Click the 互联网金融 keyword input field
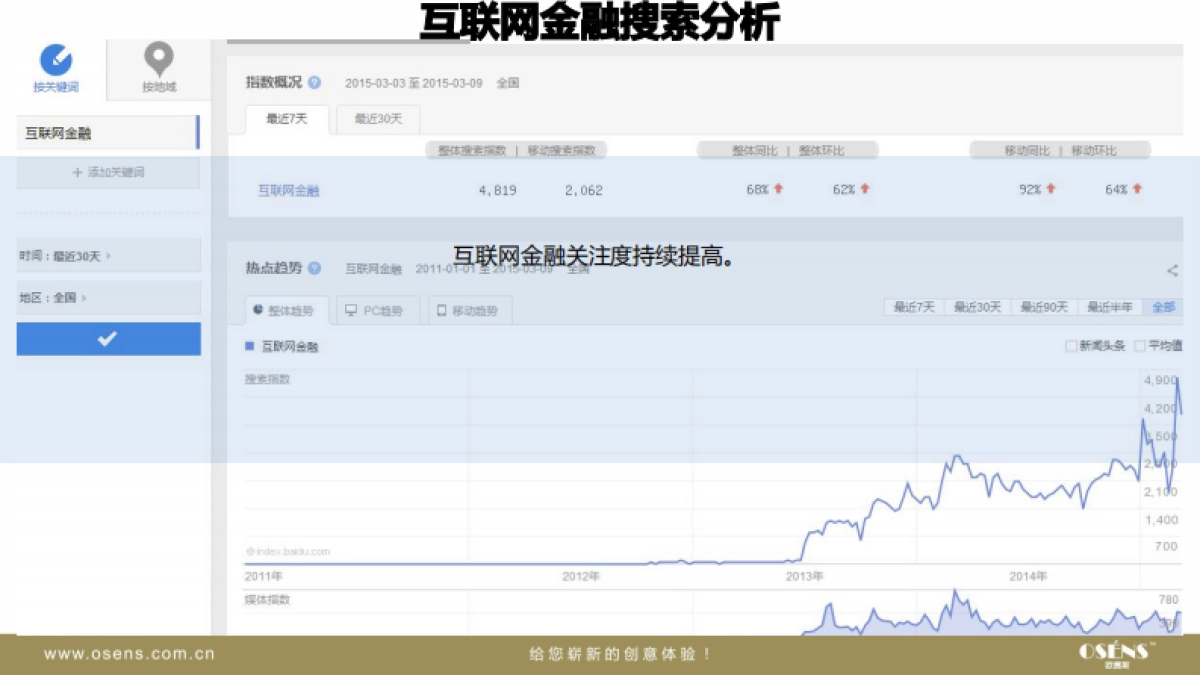Viewport: 1200px width, 675px height. pyautogui.click(x=108, y=132)
